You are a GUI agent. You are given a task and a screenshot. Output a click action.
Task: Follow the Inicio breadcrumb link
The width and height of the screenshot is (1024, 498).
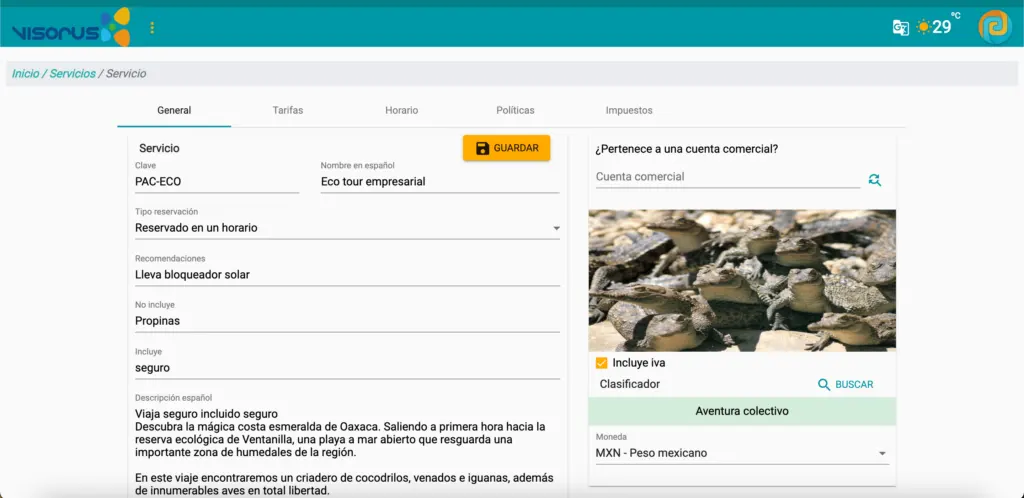[25, 74]
